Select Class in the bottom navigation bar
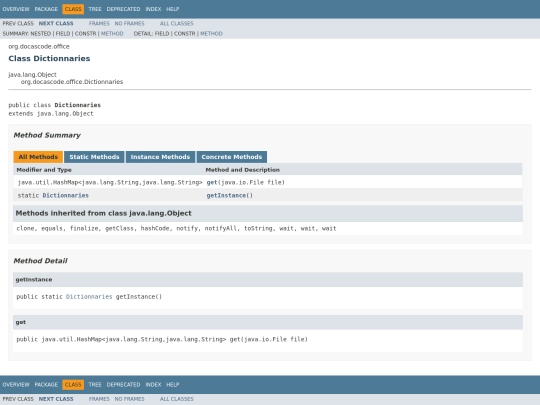Viewport: 540px width, 405px height. point(73,385)
